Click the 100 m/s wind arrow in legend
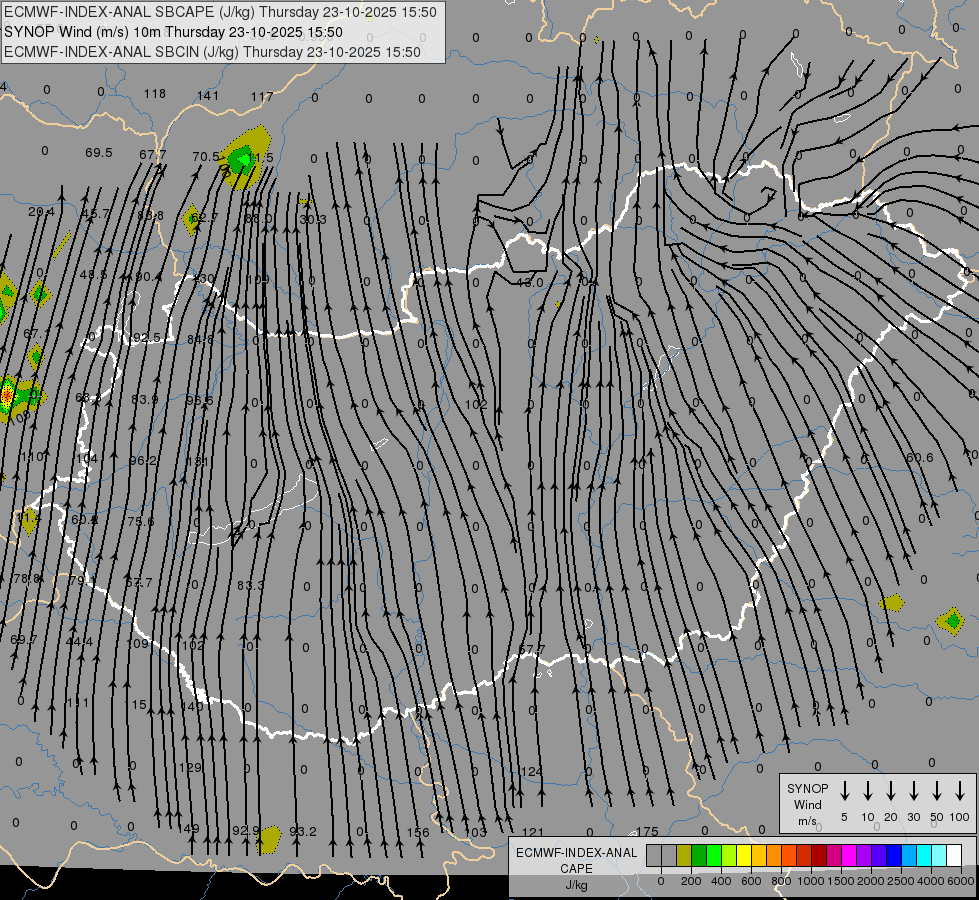979x900 pixels. point(960,791)
